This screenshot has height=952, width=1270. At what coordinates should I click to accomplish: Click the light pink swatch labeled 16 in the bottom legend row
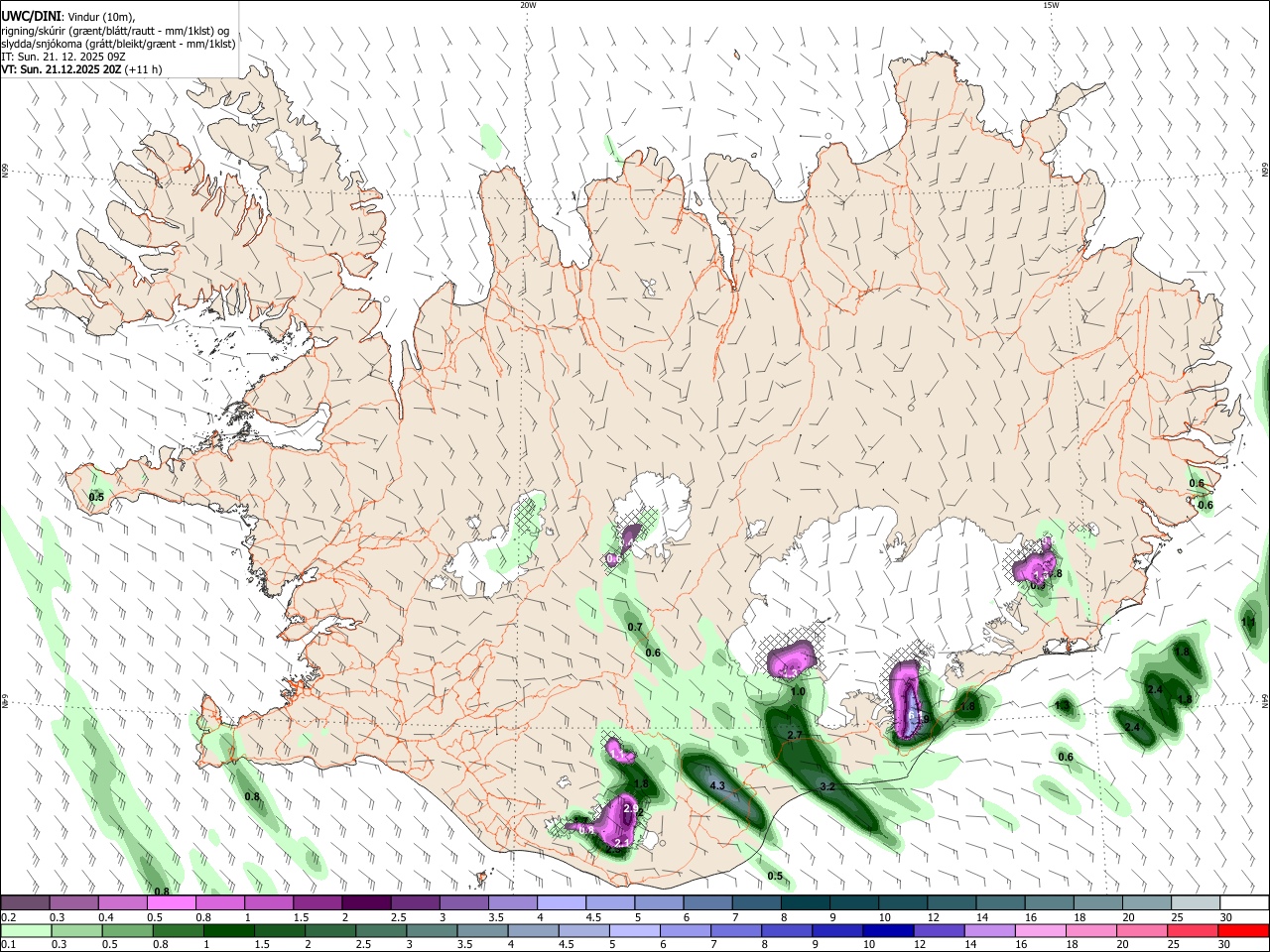1040,930
